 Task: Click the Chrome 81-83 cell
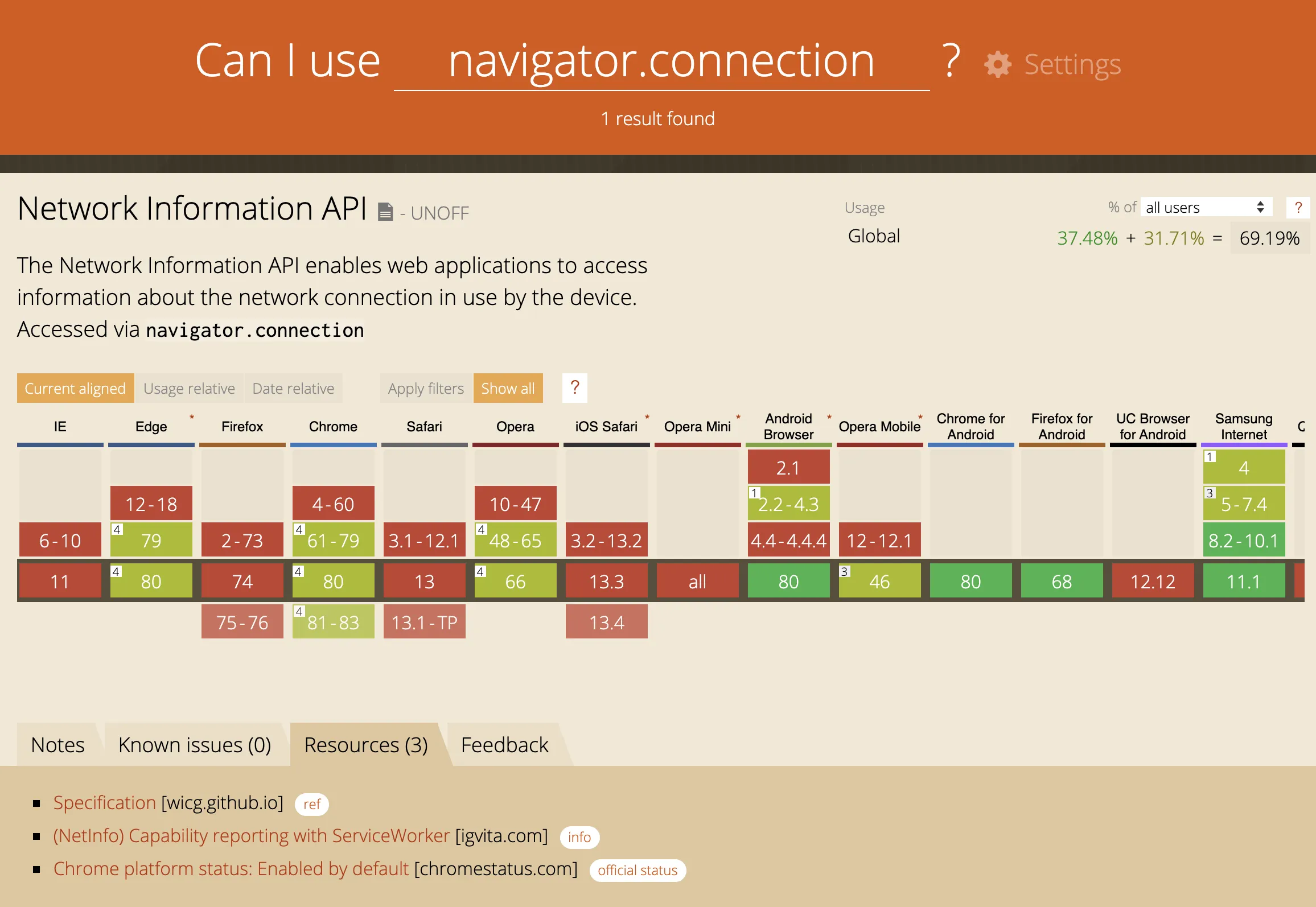334,622
